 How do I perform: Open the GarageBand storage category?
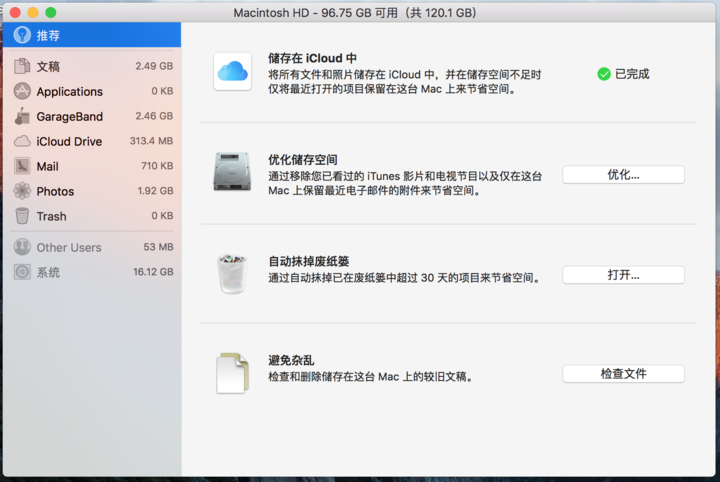[x=92, y=117]
